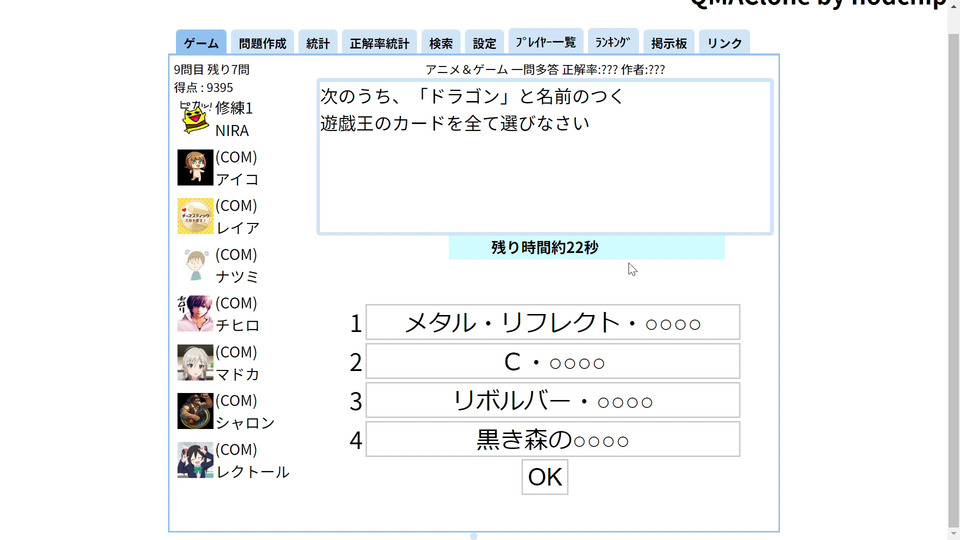Click the player name シャロン
Viewport: 960px width, 540px height.
(x=245, y=423)
